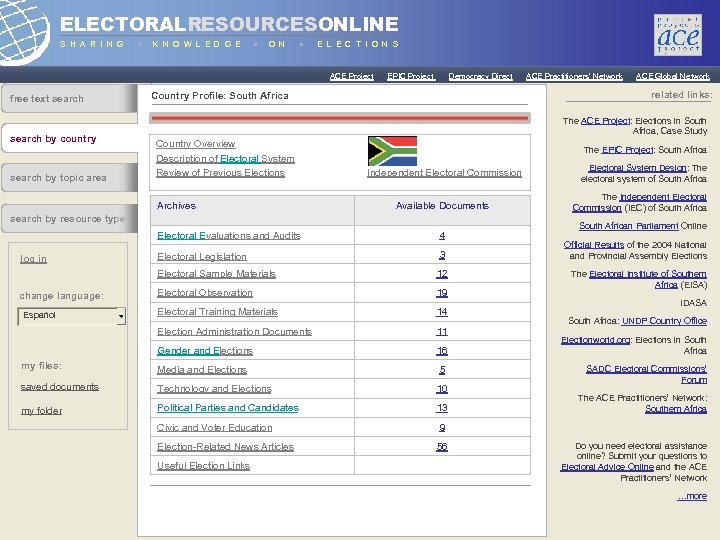Screen dimensions: 720x540
Task: Open the EPIC Project top navigation link
Action: tap(411, 76)
